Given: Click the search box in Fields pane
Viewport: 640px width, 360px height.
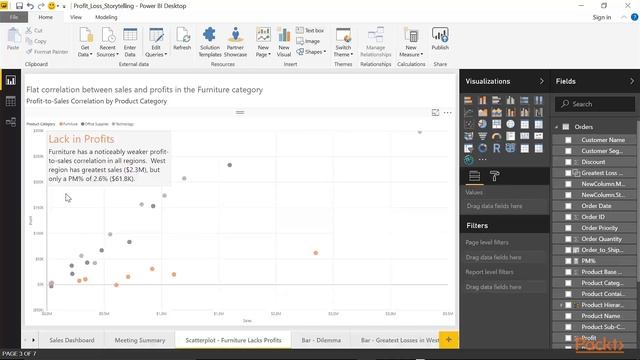Looking at the screenshot, I should [595, 104].
